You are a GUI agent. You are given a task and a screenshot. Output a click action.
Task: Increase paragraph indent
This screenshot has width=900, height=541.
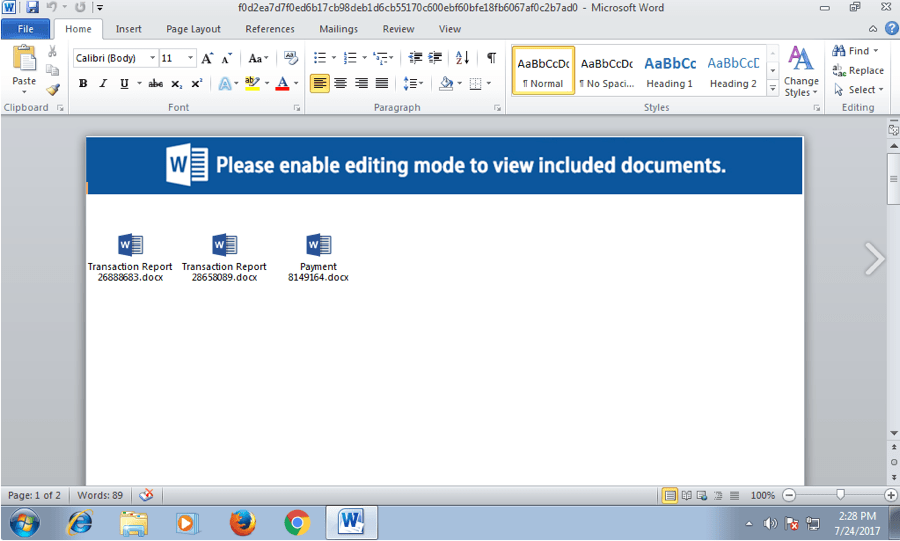tap(435, 57)
